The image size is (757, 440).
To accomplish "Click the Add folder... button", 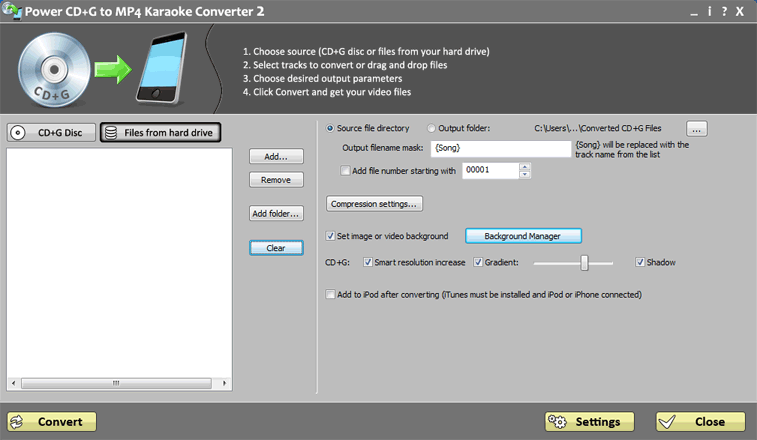I will click(x=276, y=213).
